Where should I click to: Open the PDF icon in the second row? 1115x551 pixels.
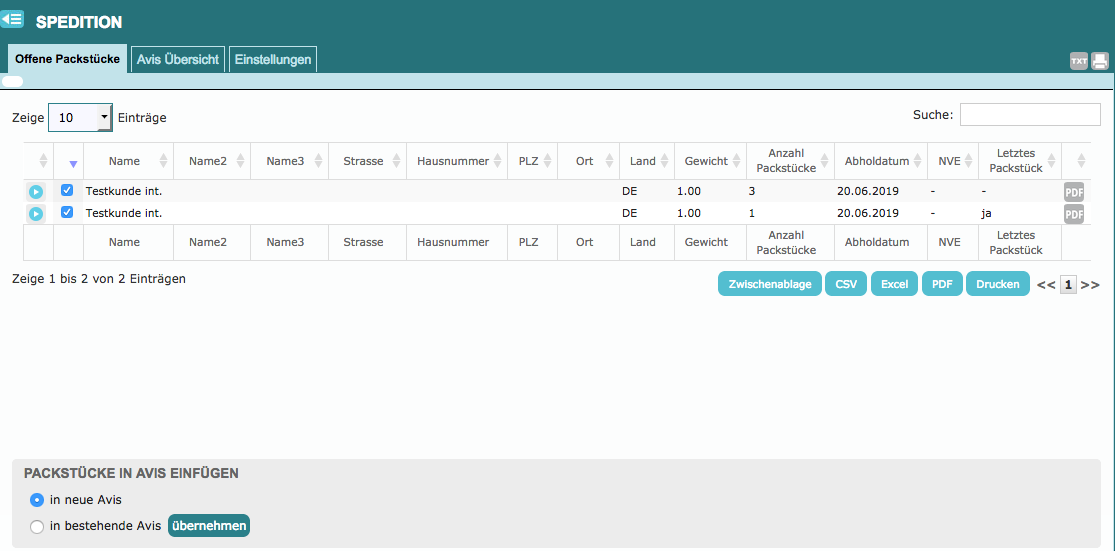click(x=1074, y=214)
